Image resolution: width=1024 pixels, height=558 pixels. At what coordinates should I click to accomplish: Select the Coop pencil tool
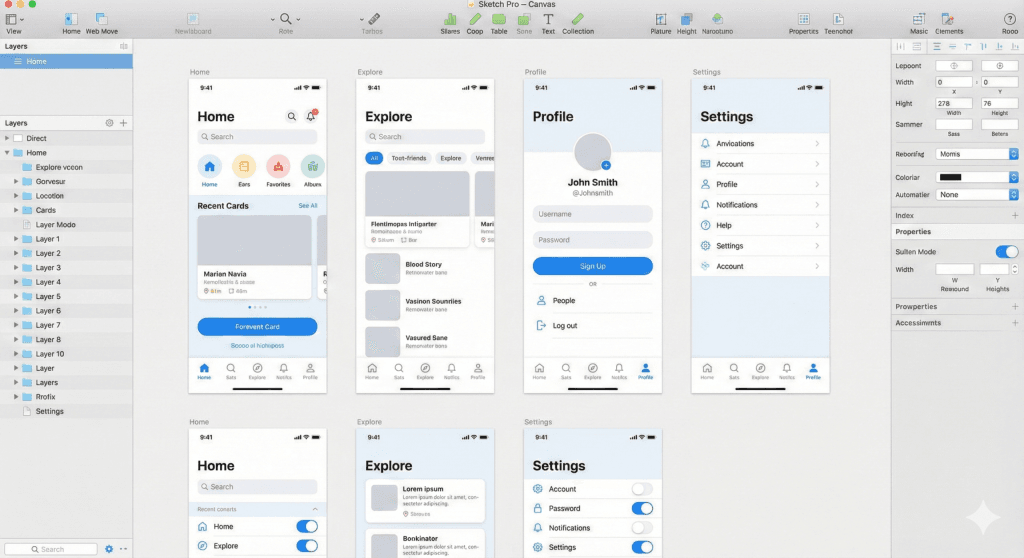(475, 20)
